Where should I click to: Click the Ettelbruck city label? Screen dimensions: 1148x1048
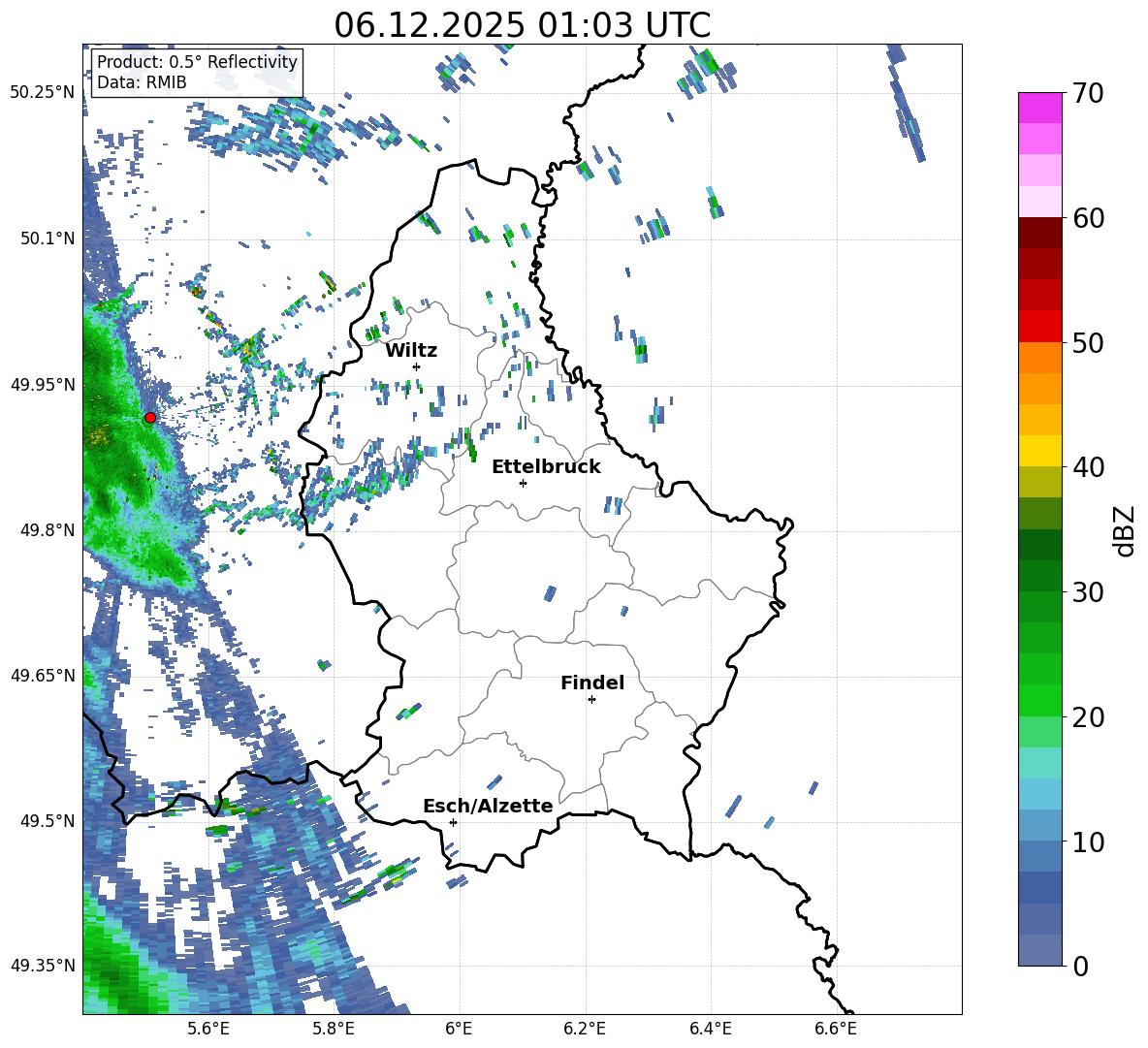coord(546,467)
